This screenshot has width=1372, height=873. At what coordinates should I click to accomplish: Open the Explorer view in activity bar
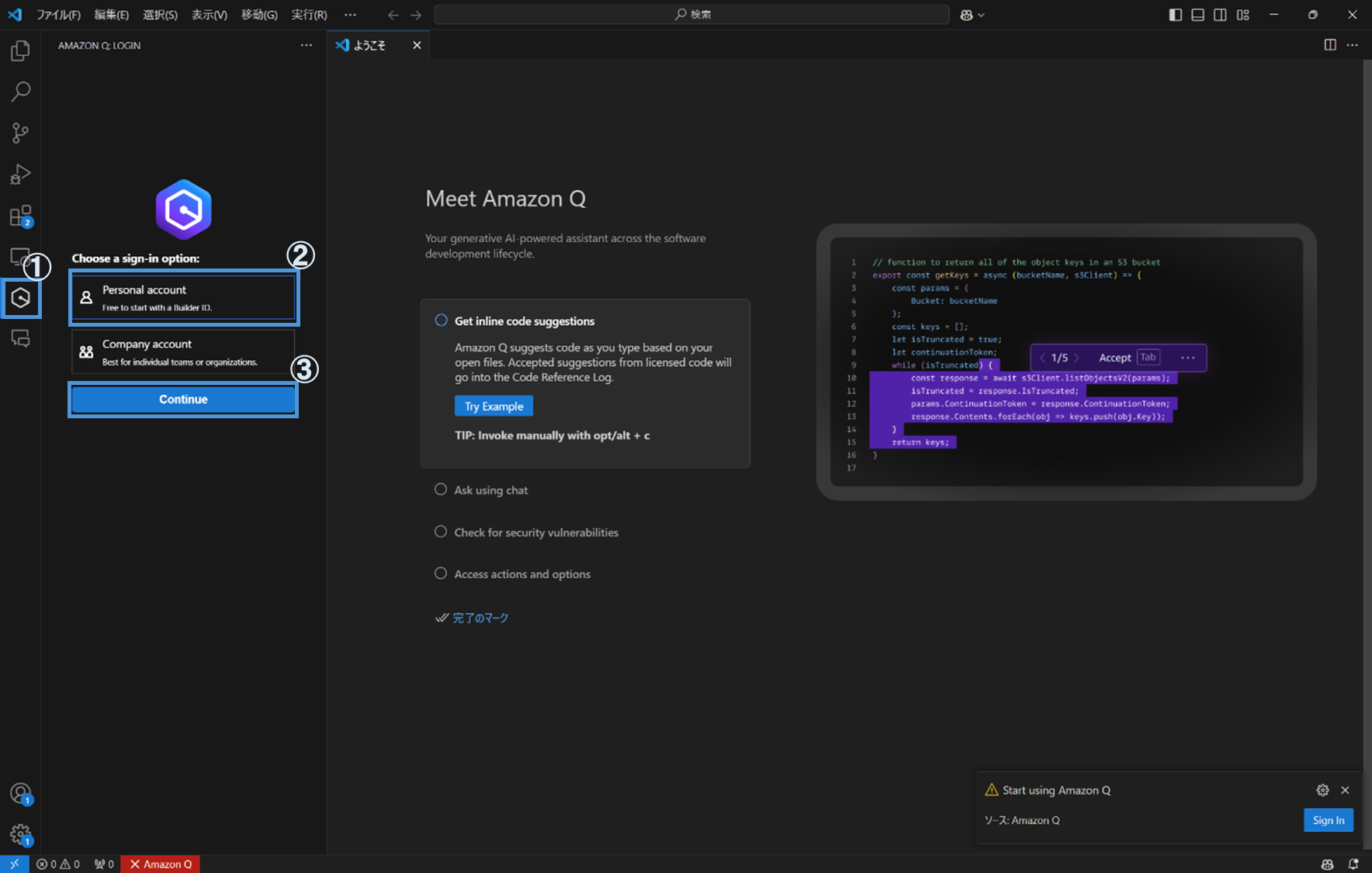(20, 50)
